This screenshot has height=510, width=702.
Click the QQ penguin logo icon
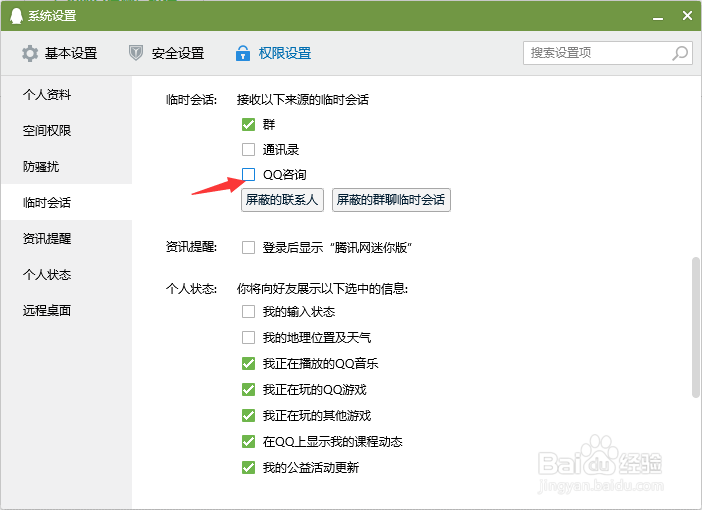point(16,16)
